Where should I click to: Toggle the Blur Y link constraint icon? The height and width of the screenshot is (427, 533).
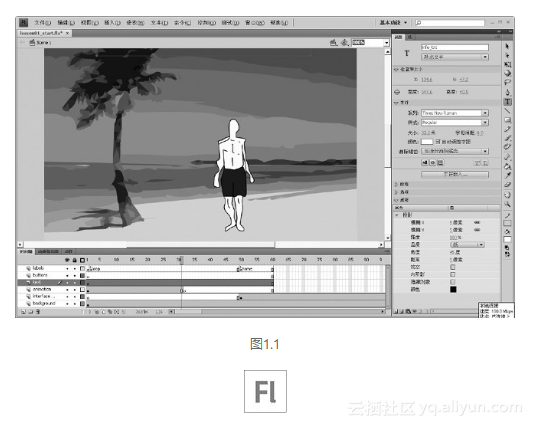[x=477, y=230]
